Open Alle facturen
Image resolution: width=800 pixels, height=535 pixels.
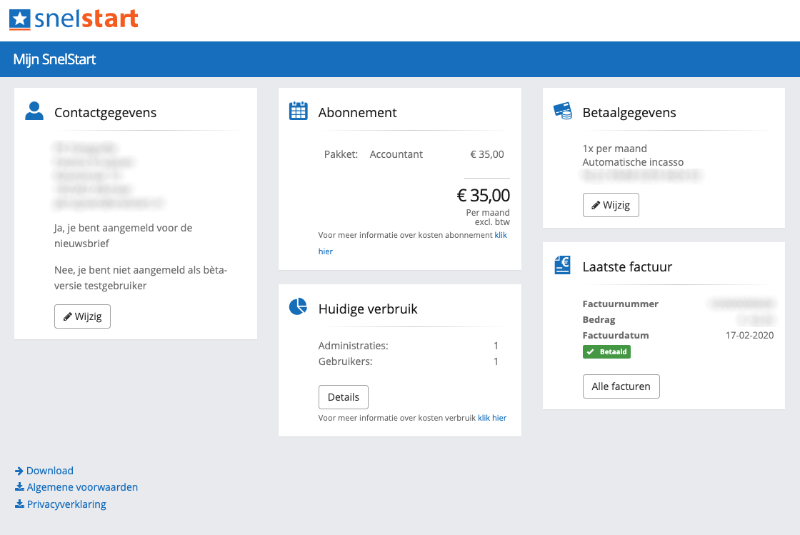coord(621,387)
